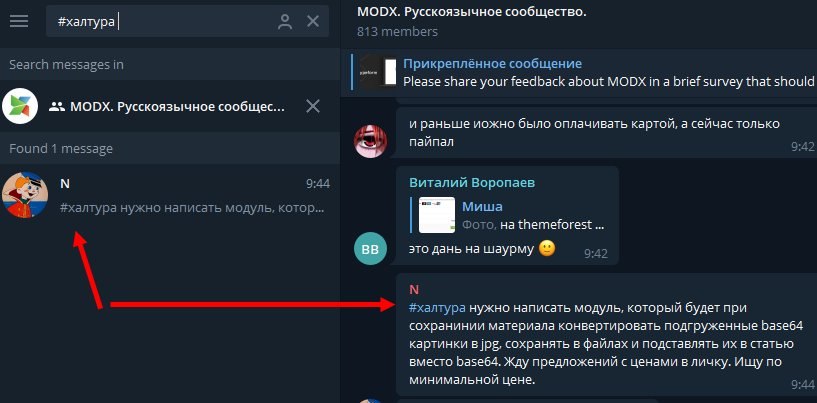Click the smiley emoji after шаурму
Image resolution: width=817 pixels, height=403 pixels.
coord(546,248)
